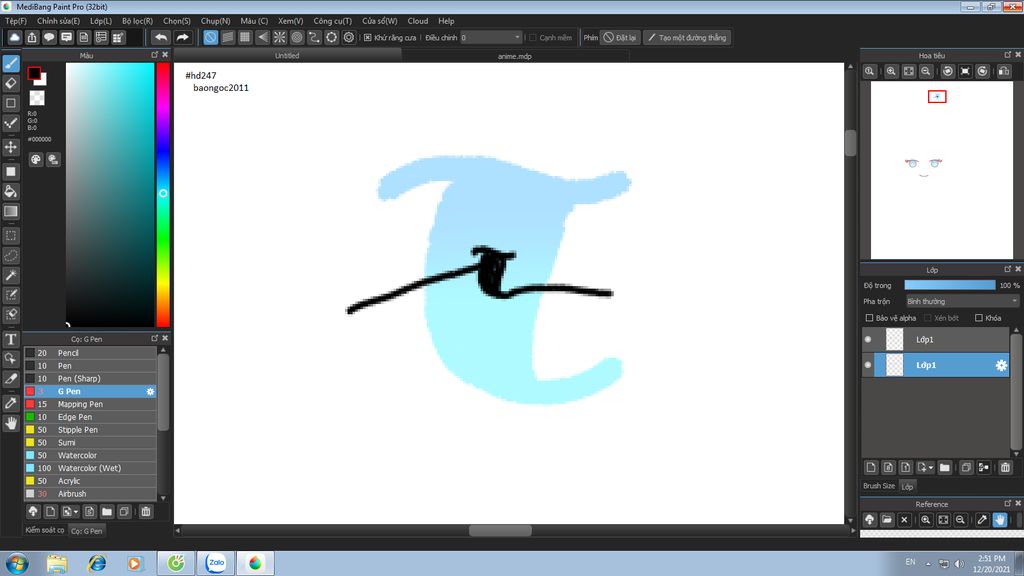1024x576 pixels.
Task: Open the Bộ lọc(R) filter menu
Action: pyautogui.click(x=137, y=21)
